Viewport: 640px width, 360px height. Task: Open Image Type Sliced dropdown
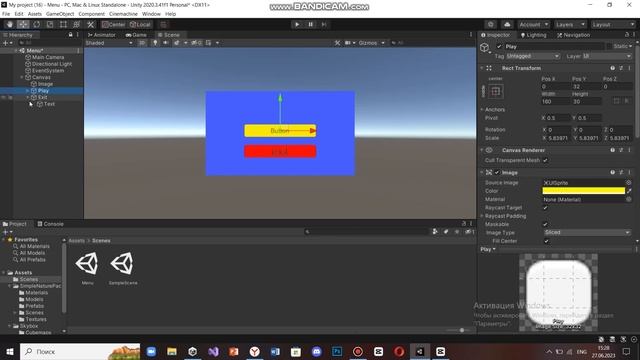[587, 233]
